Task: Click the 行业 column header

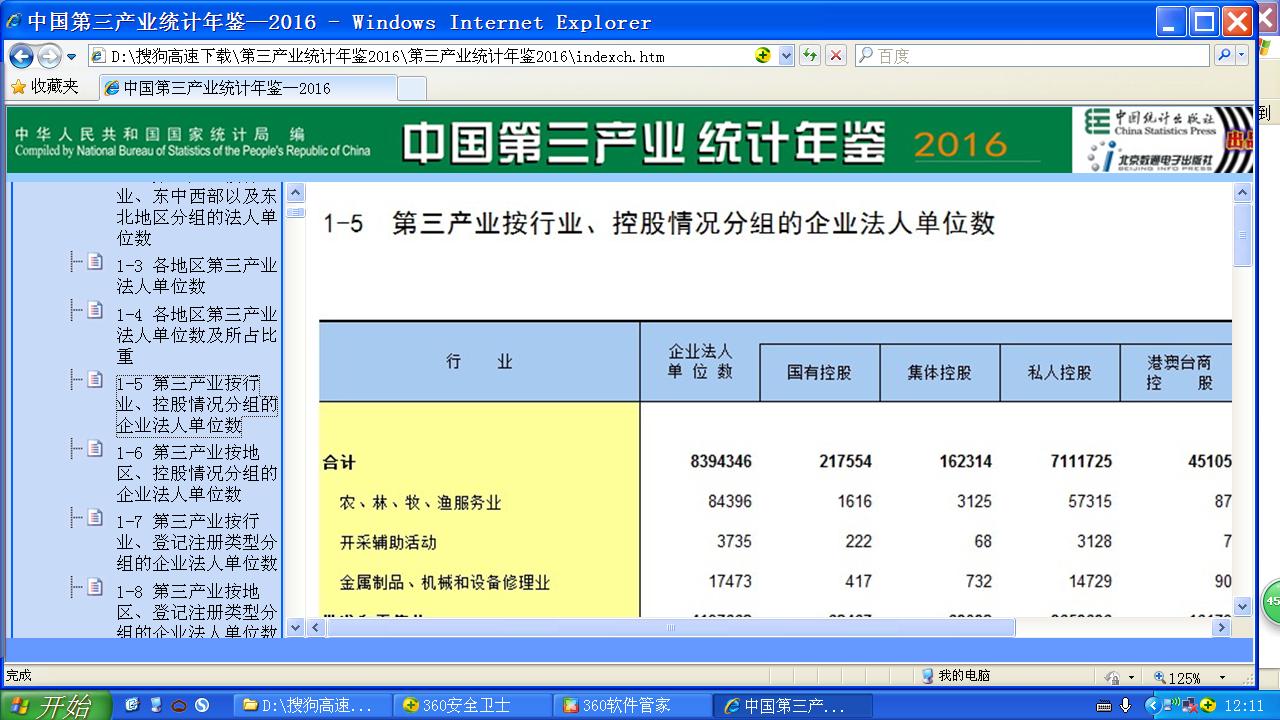Action: pyautogui.click(x=479, y=362)
